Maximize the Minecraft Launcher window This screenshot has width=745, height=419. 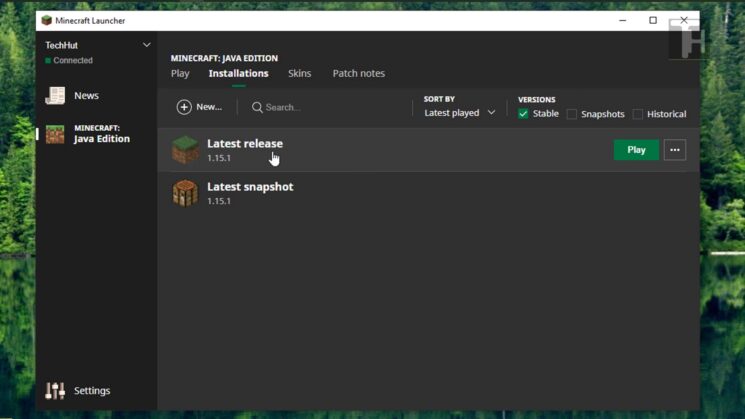coord(653,20)
